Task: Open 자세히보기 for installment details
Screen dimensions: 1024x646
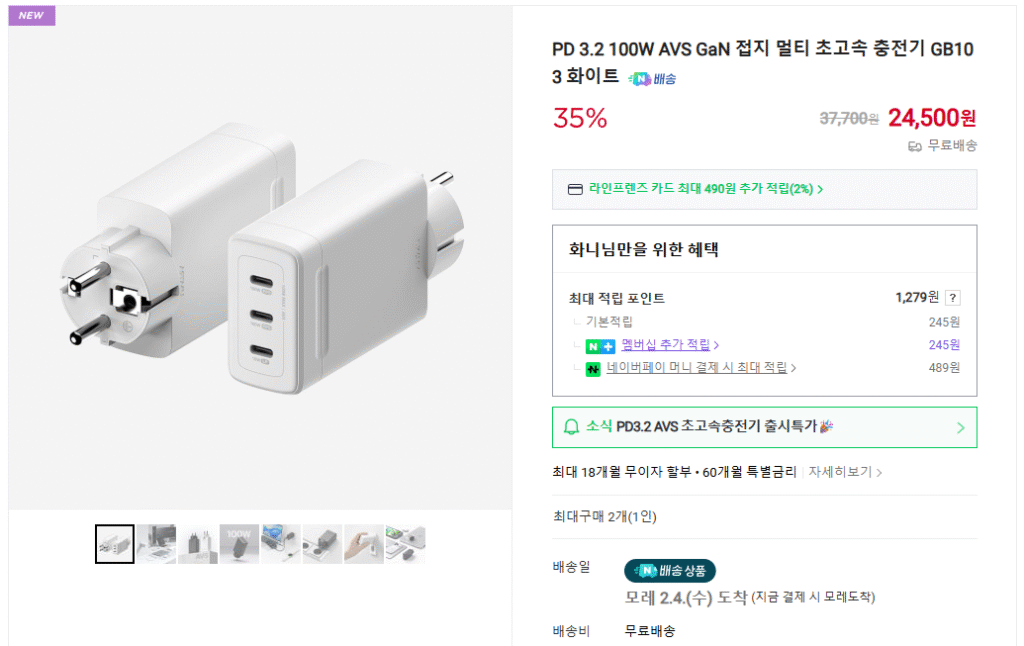Action: [840, 471]
